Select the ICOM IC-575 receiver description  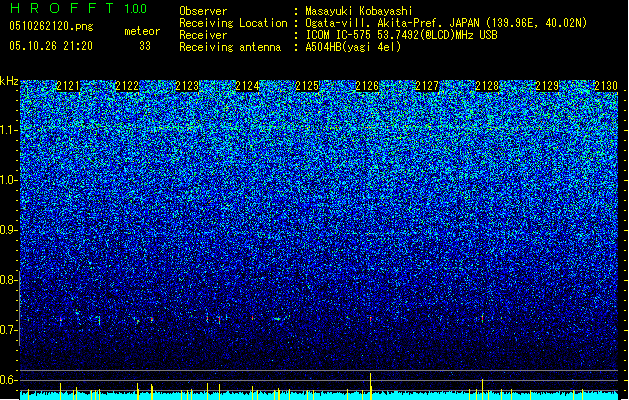coord(401,35)
